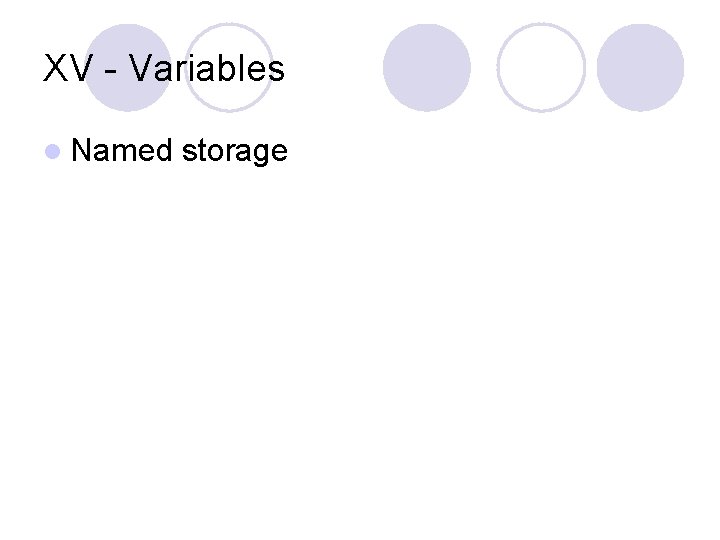Click the capital N of "Named"
The image size is (720, 540).
tap(82, 151)
